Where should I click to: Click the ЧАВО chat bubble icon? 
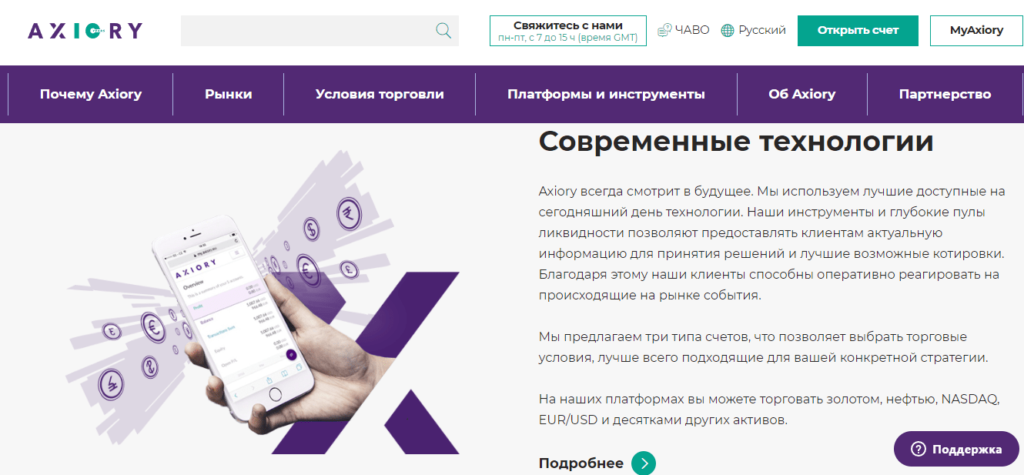[x=664, y=30]
